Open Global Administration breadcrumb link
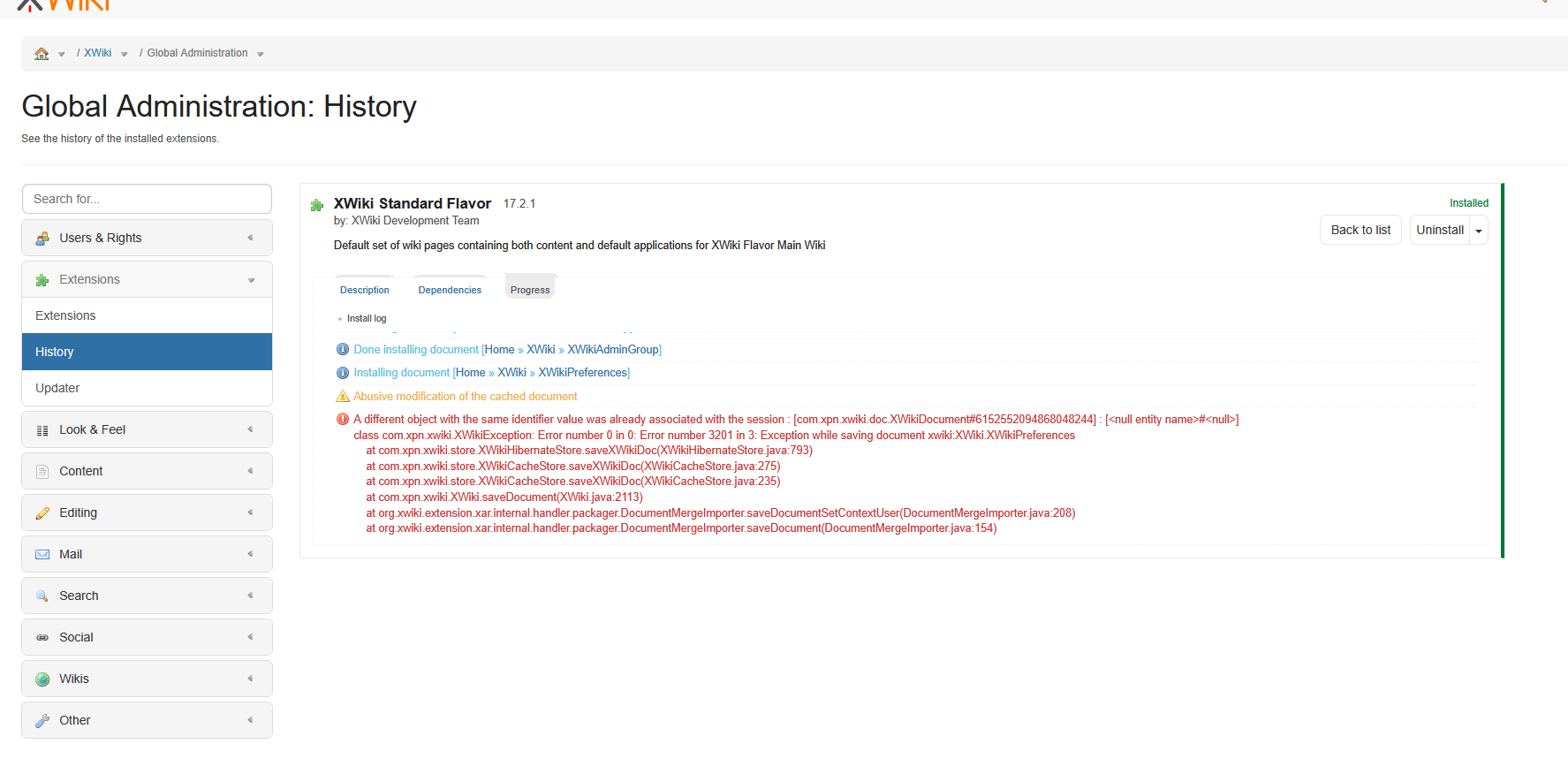Screen dimensions: 1568x759 197,53
